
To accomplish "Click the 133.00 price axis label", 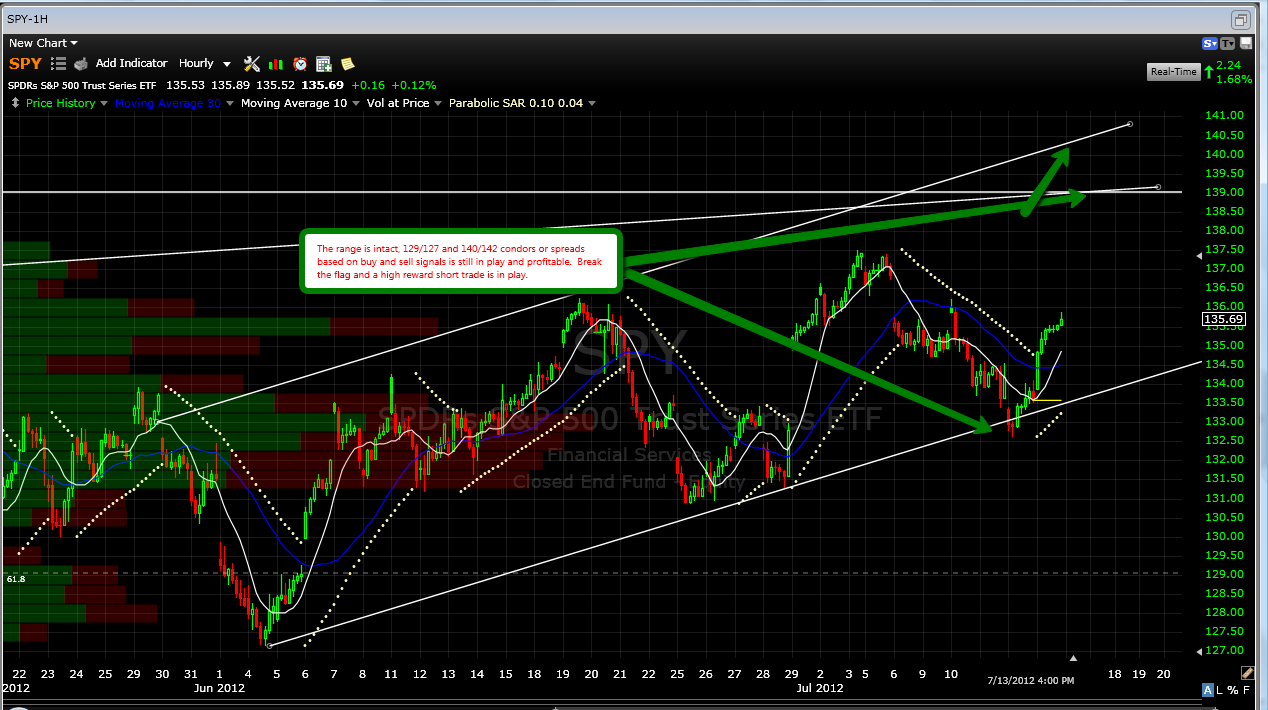I will [1223, 421].
